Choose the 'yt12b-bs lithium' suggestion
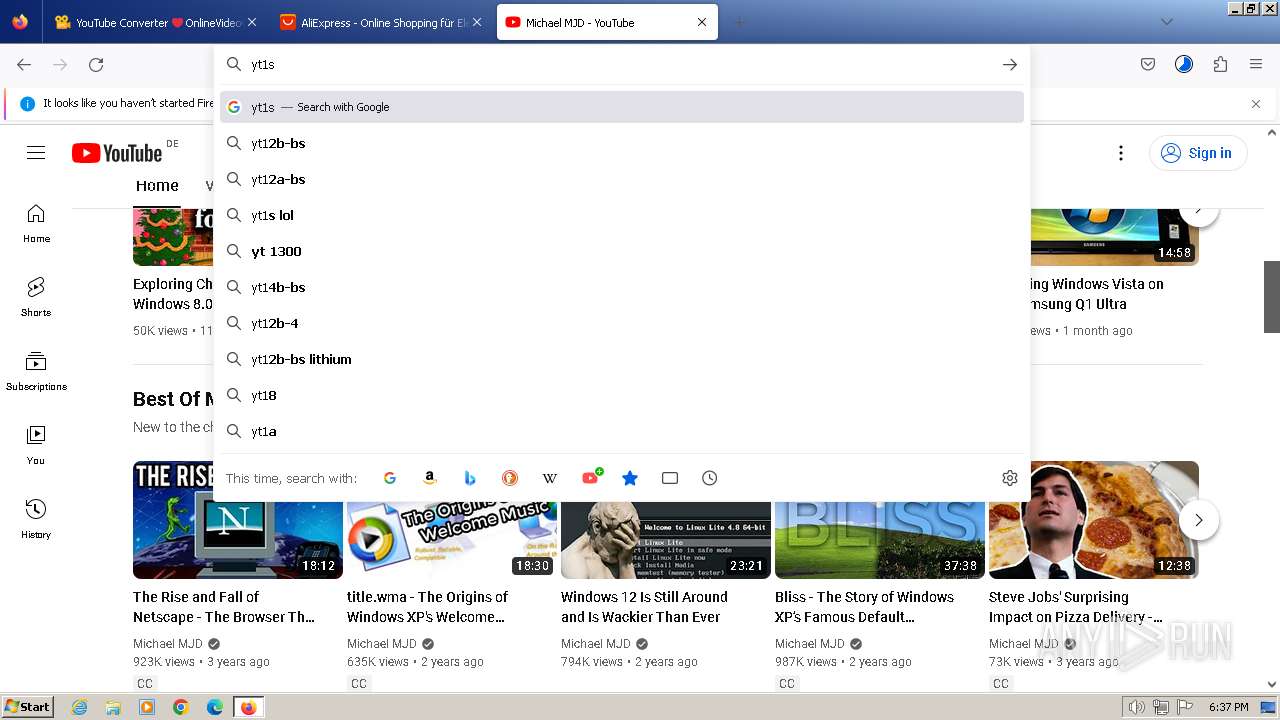 pyautogui.click(x=622, y=359)
